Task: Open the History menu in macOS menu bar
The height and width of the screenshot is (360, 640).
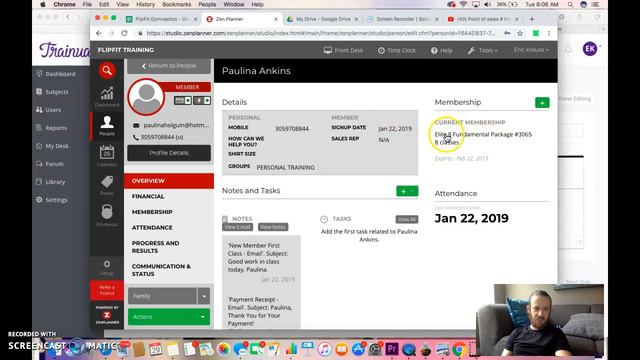Action: click(145, 4)
